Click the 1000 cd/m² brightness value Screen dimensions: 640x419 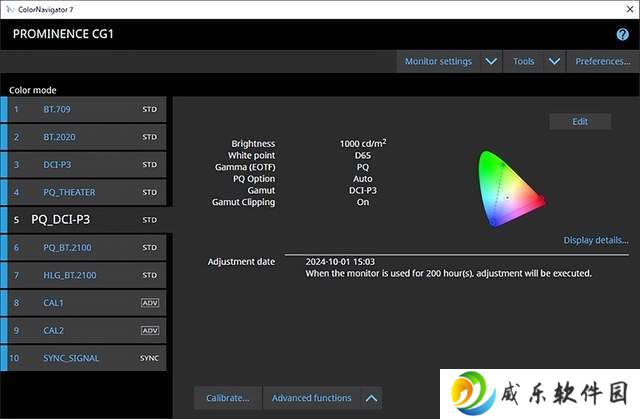363,143
